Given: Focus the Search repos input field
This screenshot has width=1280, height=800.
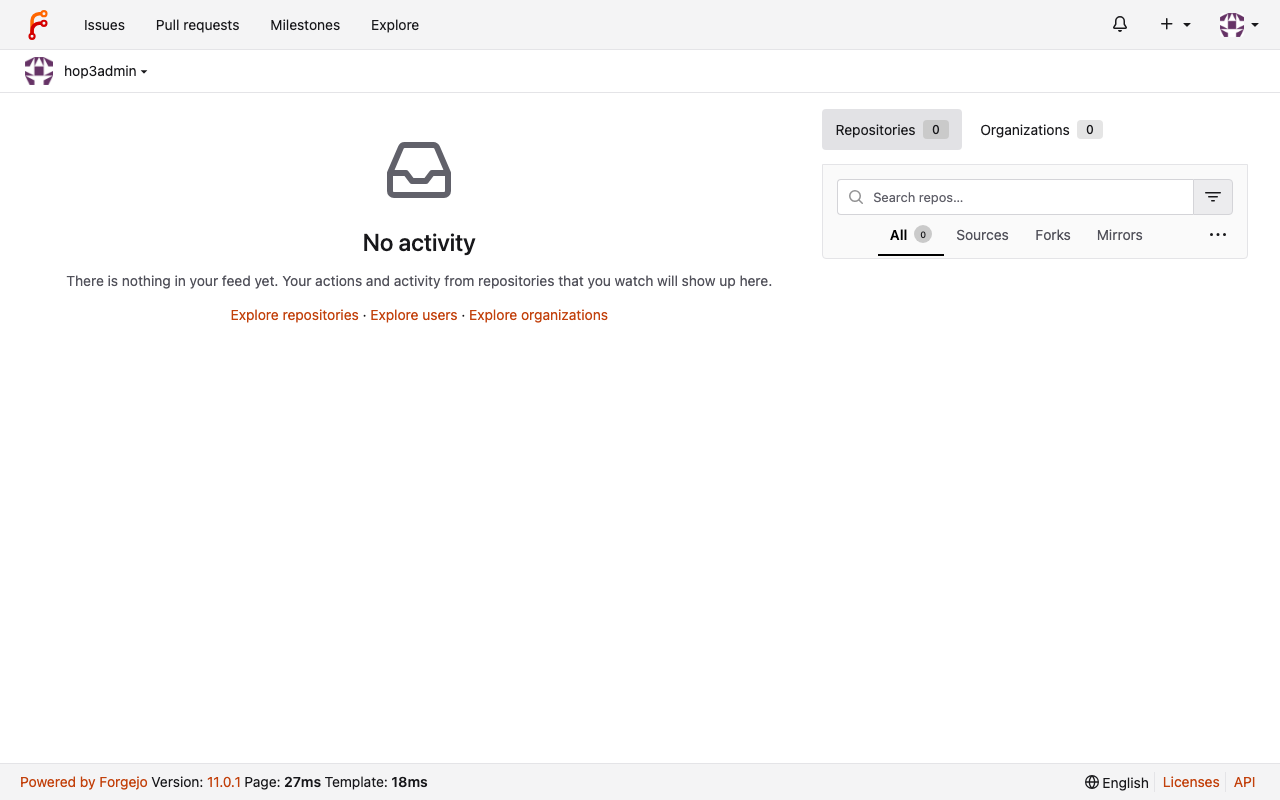Looking at the screenshot, I should (x=1015, y=197).
